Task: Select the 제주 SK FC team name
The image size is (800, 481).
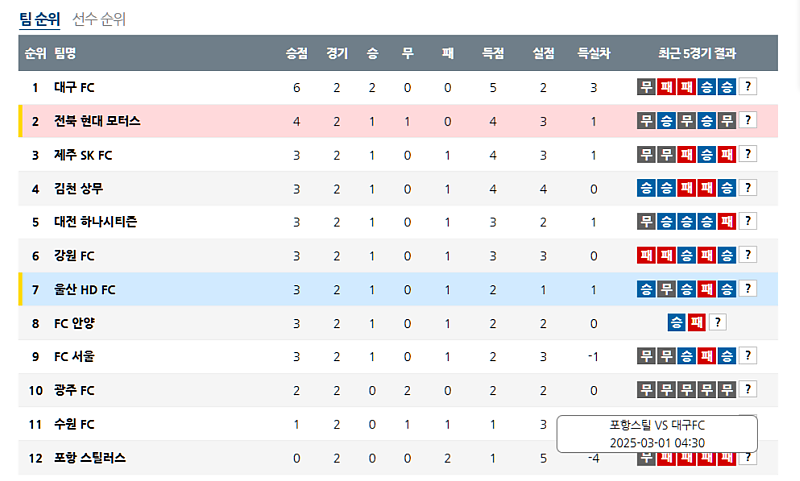Action: (x=83, y=155)
